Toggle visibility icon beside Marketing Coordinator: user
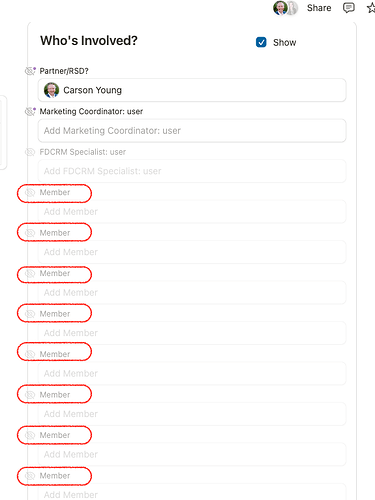375x500 pixels. (30, 111)
